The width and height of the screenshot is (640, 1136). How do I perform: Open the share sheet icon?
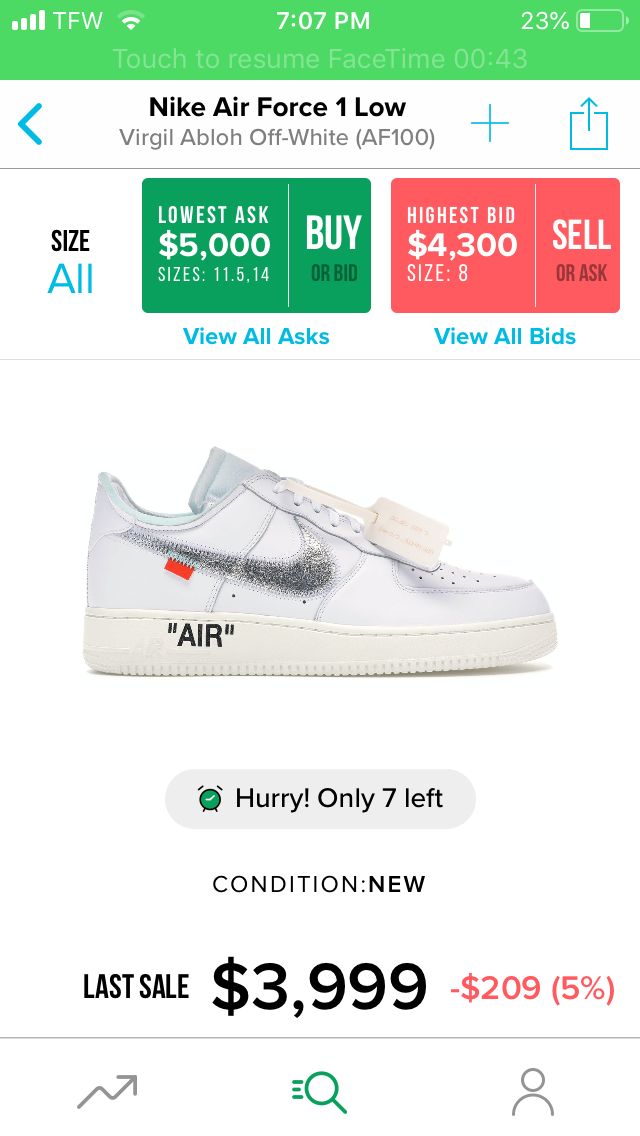(x=589, y=124)
